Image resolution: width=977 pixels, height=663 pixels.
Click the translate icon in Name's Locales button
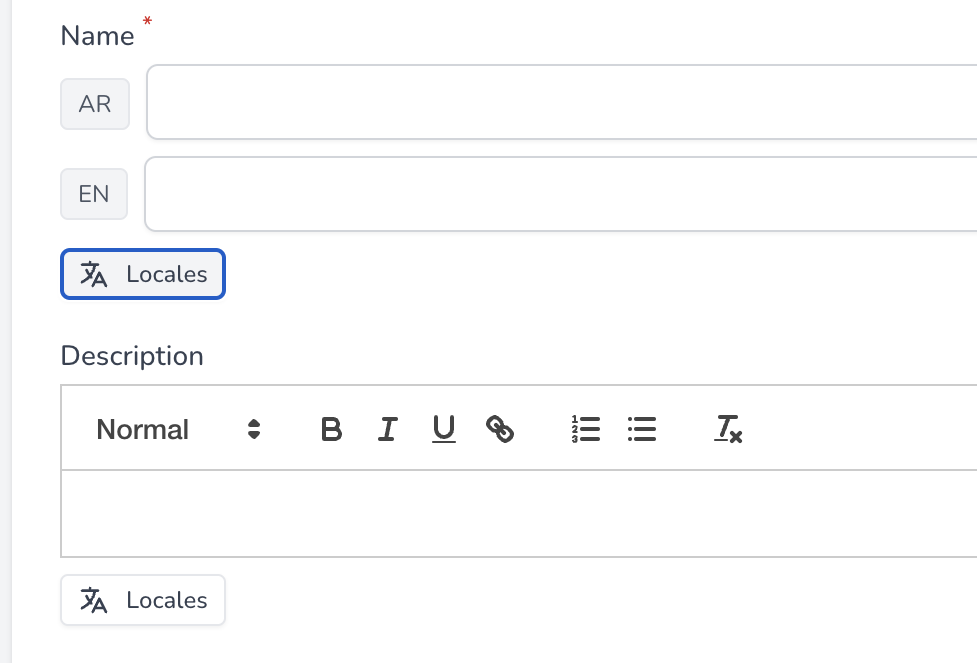click(x=94, y=275)
